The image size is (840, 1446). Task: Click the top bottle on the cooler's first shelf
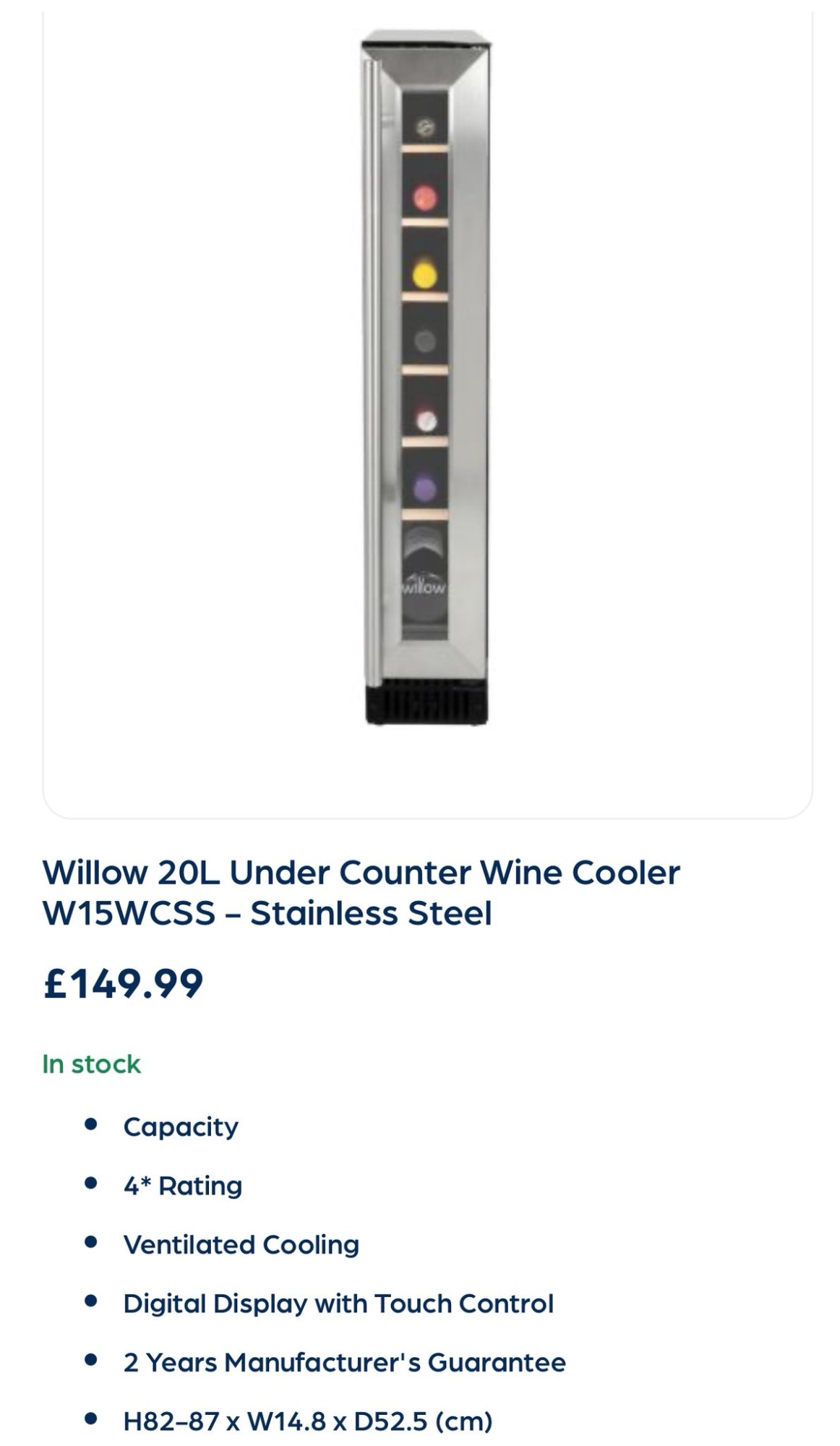tap(425, 128)
